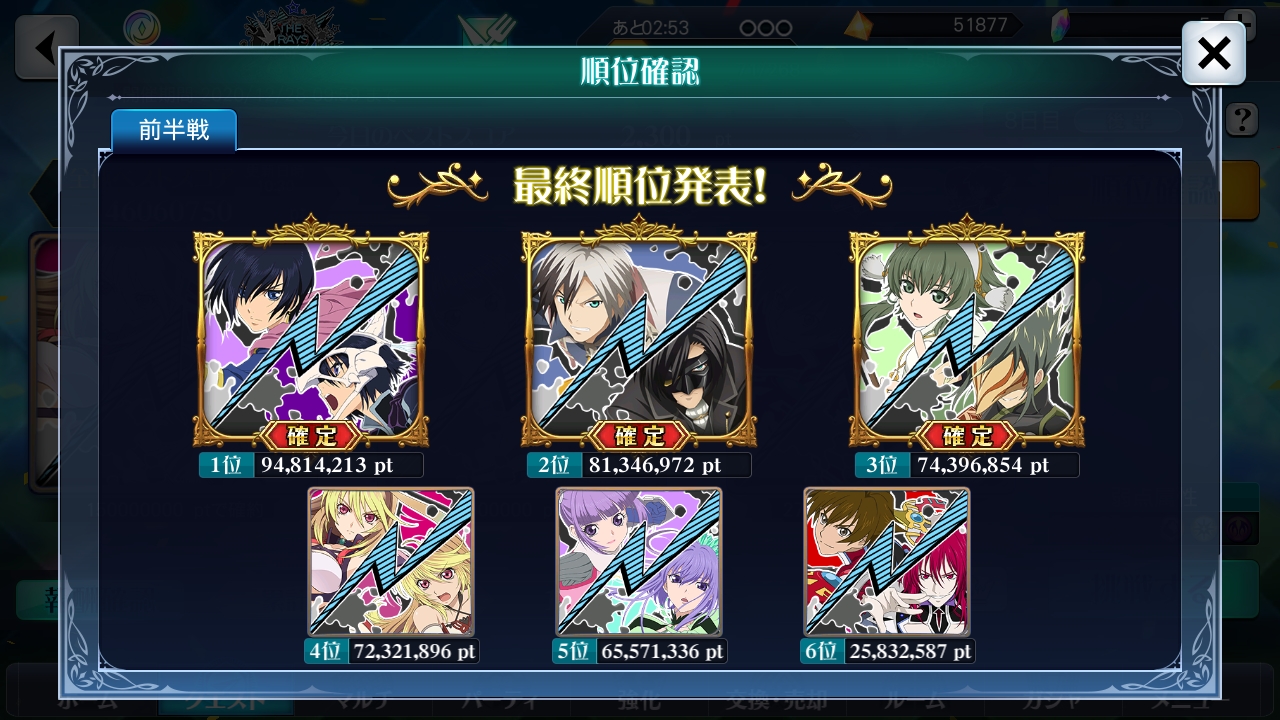Close the ranking confirmation dialog
Image resolution: width=1280 pixels, height=720 pixels.
[x=1214, y=53]
